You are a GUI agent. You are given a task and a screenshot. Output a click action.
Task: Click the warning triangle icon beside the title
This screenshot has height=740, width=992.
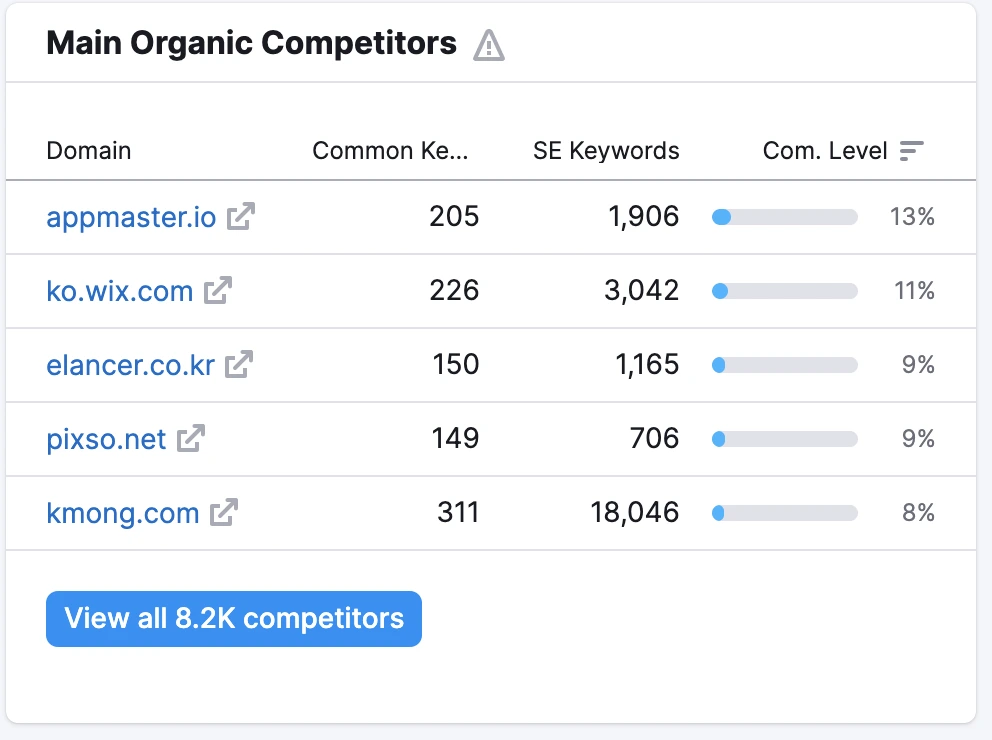pyautogui.click(x=489, y=45)
